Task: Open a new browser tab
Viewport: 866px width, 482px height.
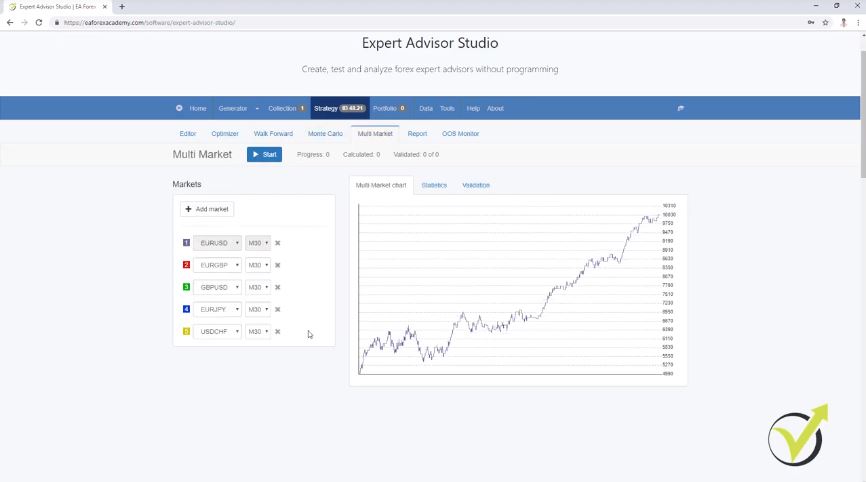Action: [122, 7]
